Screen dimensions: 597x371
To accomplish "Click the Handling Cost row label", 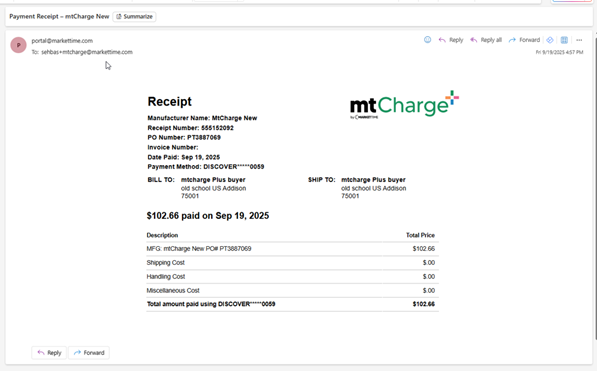I will pyautogui.click(x=166, y=277).
